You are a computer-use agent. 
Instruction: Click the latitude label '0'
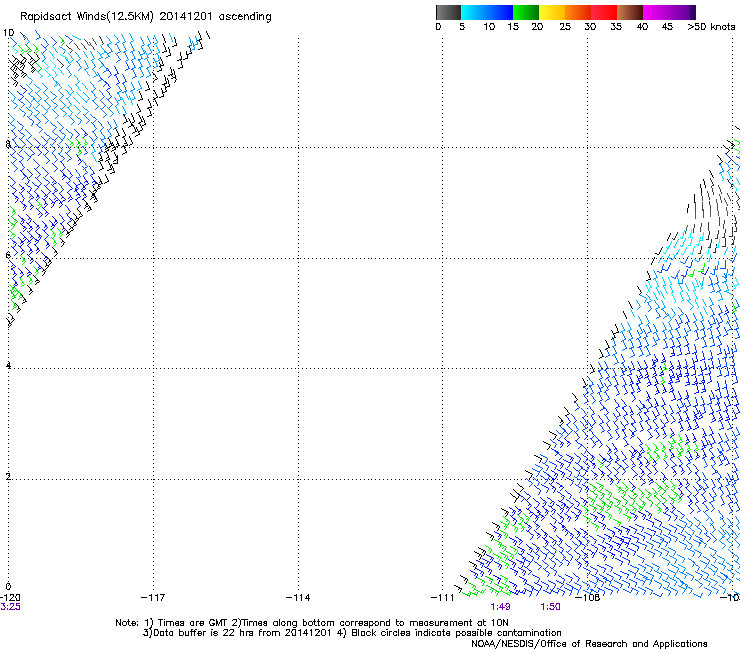click(8, 587)
